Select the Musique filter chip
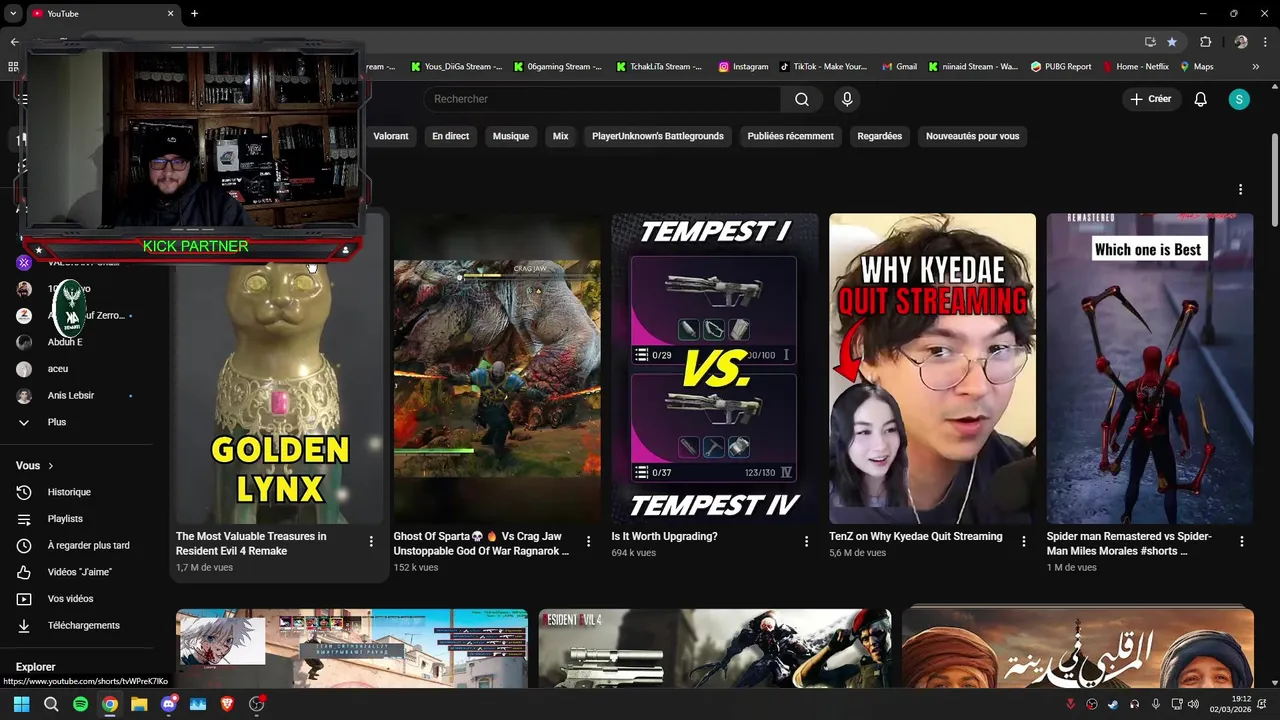The height and width of the screenshot is (720, 1280). pos(511,136)
